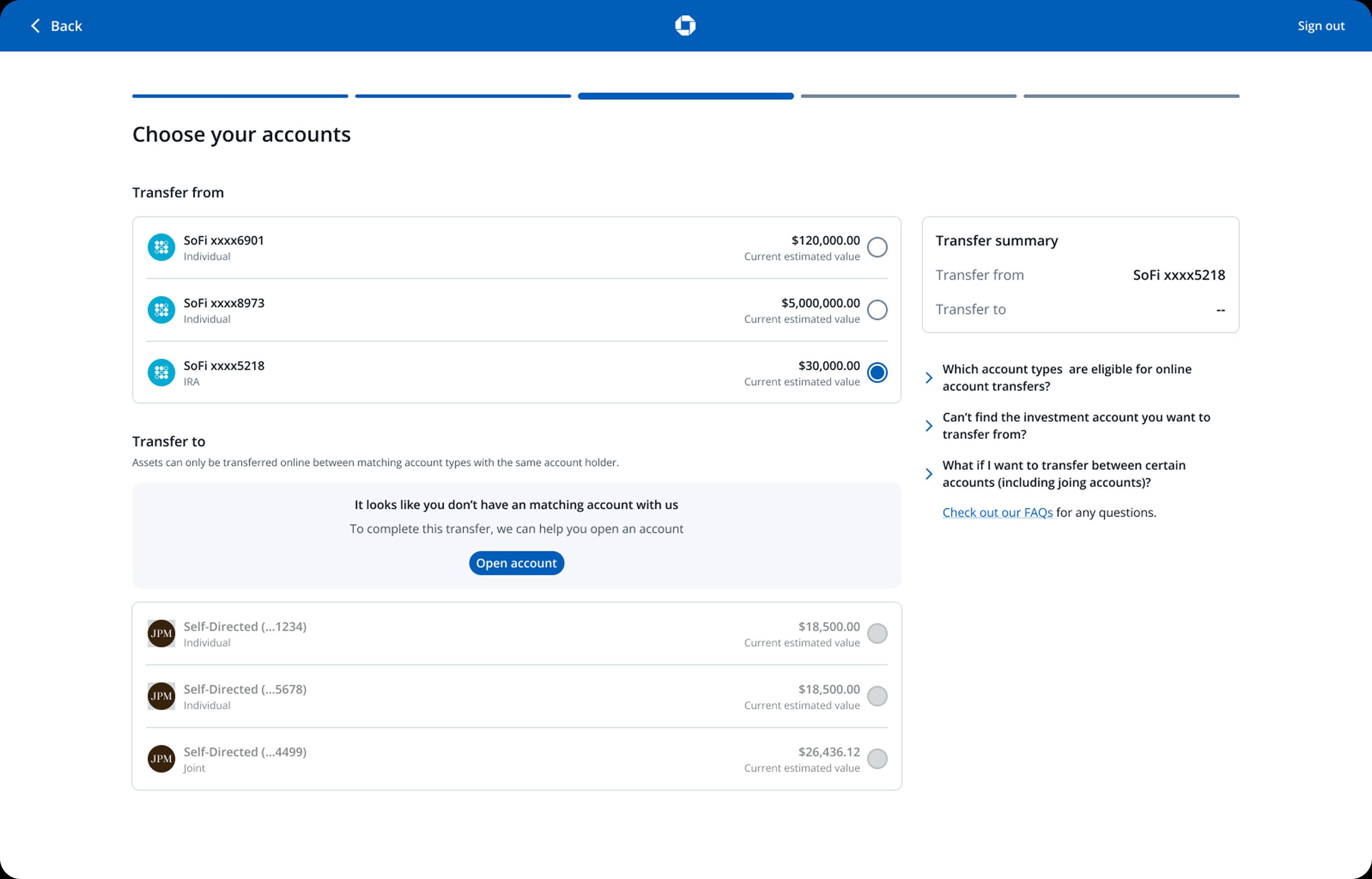The image size is (1372, 879).
Task: Click current third progress step bar
Action: pos(686,97)
